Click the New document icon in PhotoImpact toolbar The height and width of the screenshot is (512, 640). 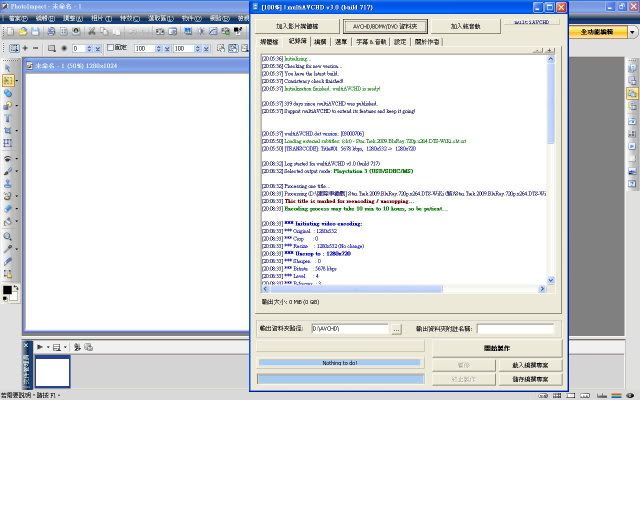pyautogui.click(x=10, y=31)
